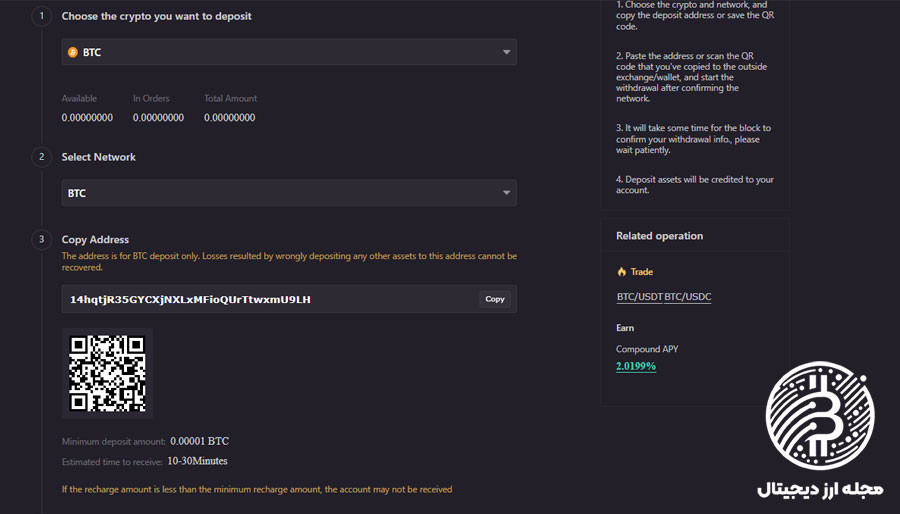The width and height of the screenshot is (900, 514).
Task: Click the circular Bitcoin magazine logo
Action: coord(819,416)
